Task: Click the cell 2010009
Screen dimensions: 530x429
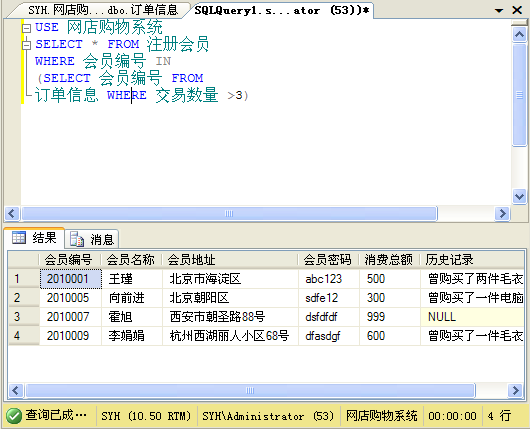Action: click(x=71, y=336)
